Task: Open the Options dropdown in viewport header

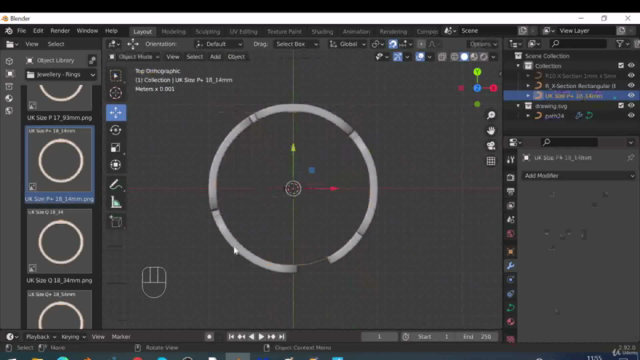Action: pos(483,44)
